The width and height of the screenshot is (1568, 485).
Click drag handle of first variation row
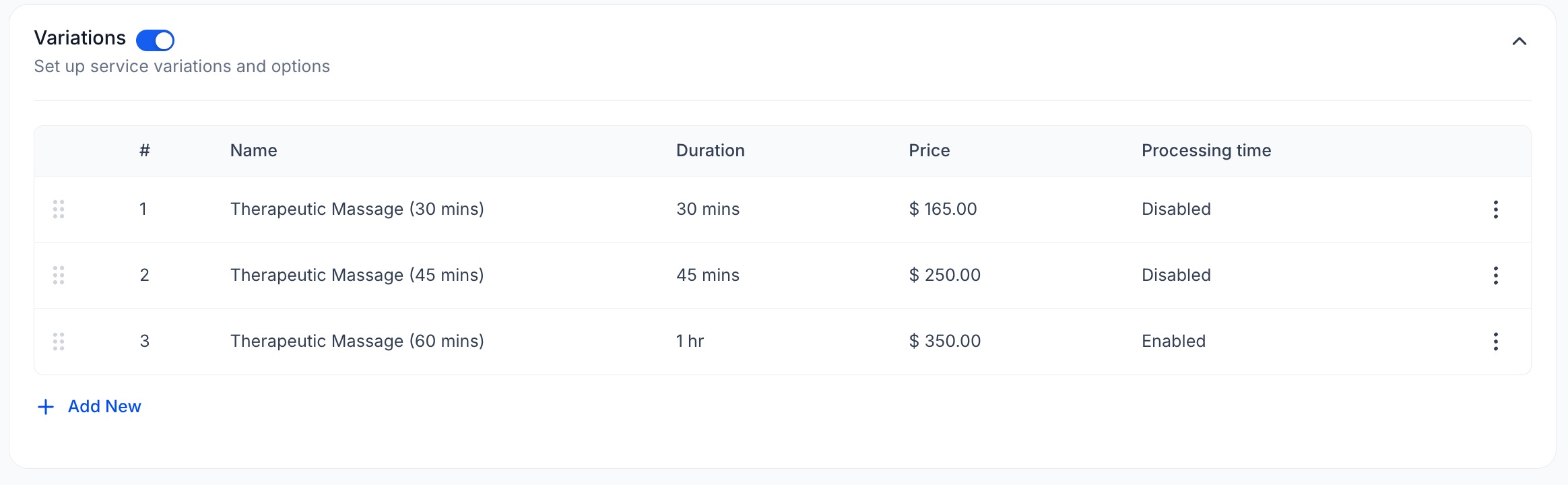[x=59, y=209]
